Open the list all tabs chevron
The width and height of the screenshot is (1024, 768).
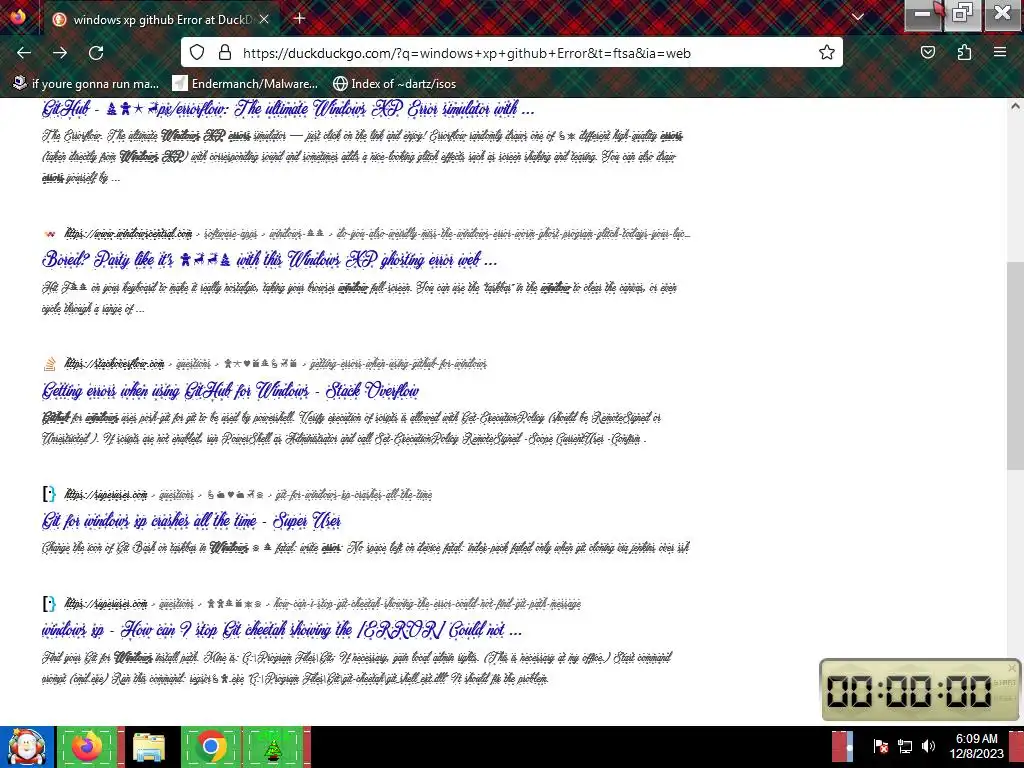tap(858, 17)
